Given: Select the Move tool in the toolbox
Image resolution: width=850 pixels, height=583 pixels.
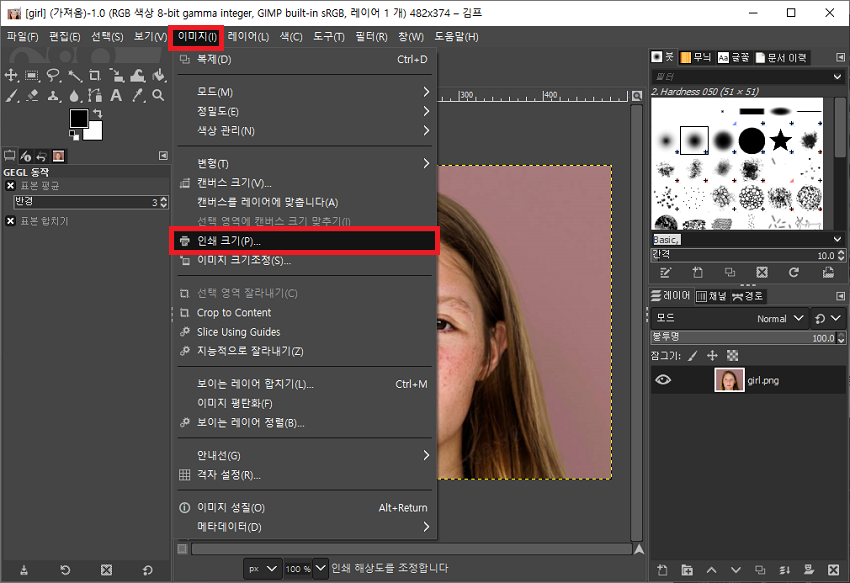Looking at the screenshot, I should click(x=10, y=75).
